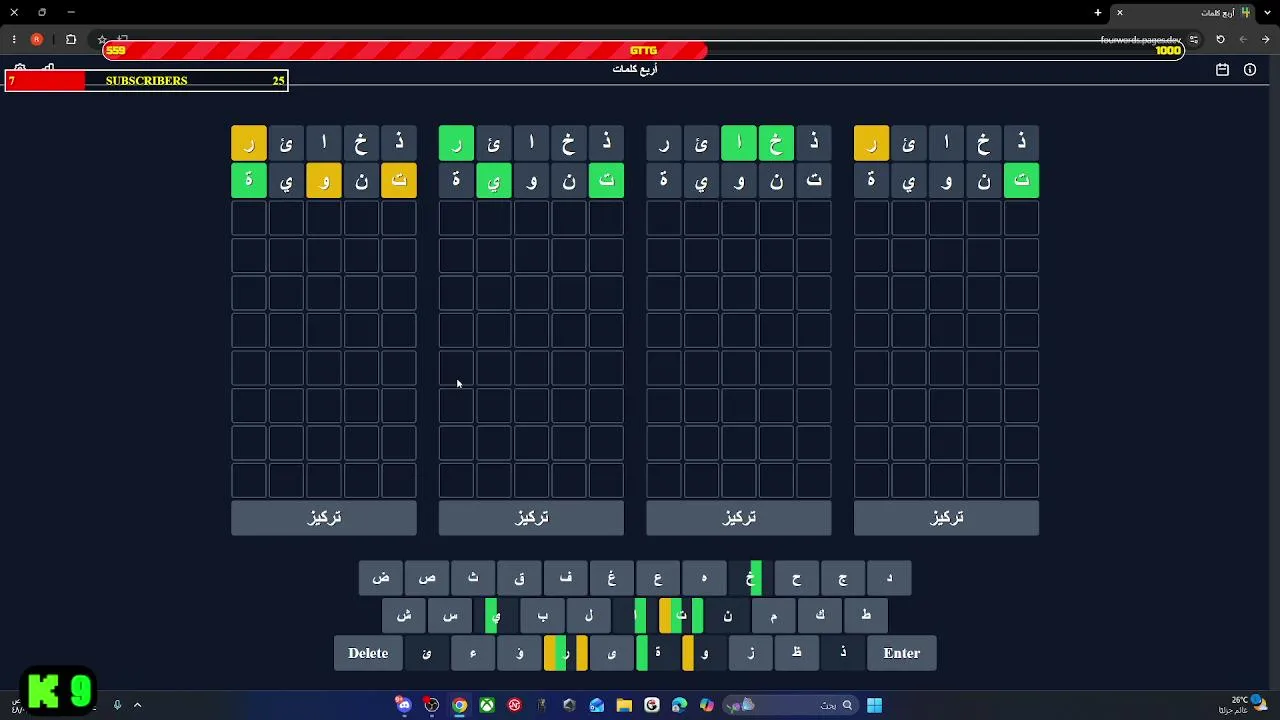Open the info help icon in game header
Image resolution: width=1280 pixels, height=720 pixels.
pos(1250,70)
